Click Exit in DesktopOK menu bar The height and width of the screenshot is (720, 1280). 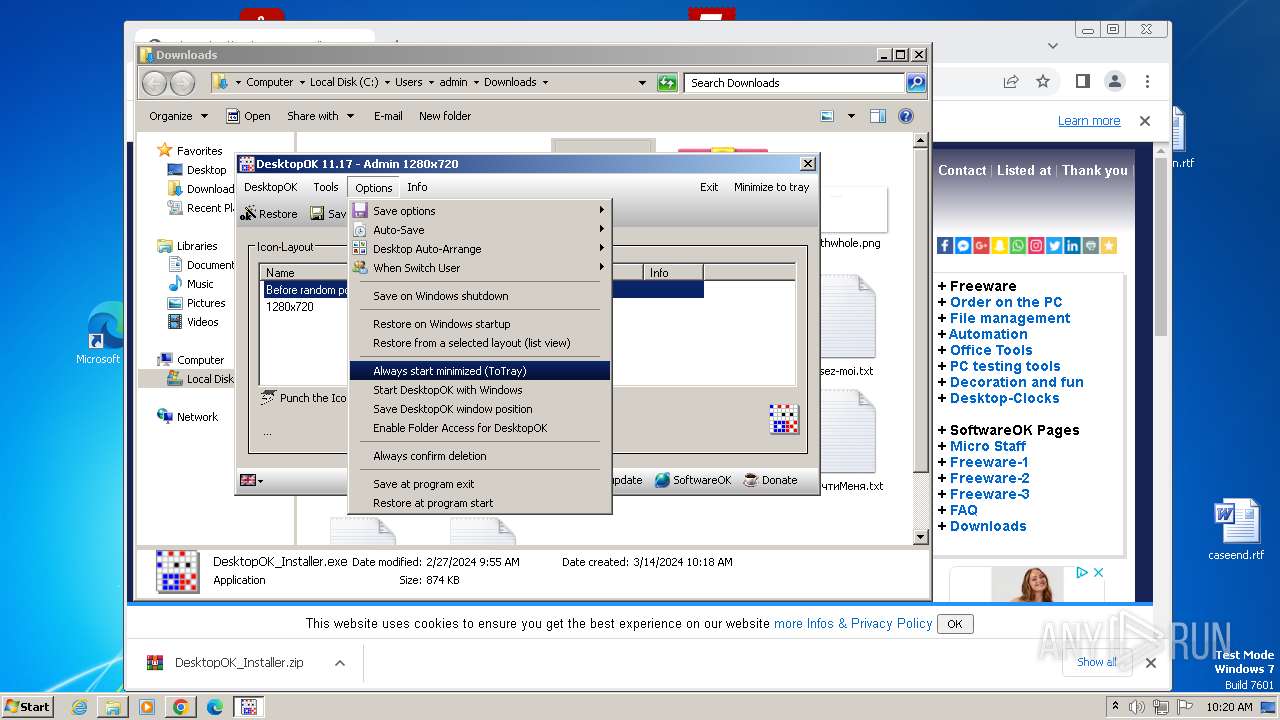[709, 187]
